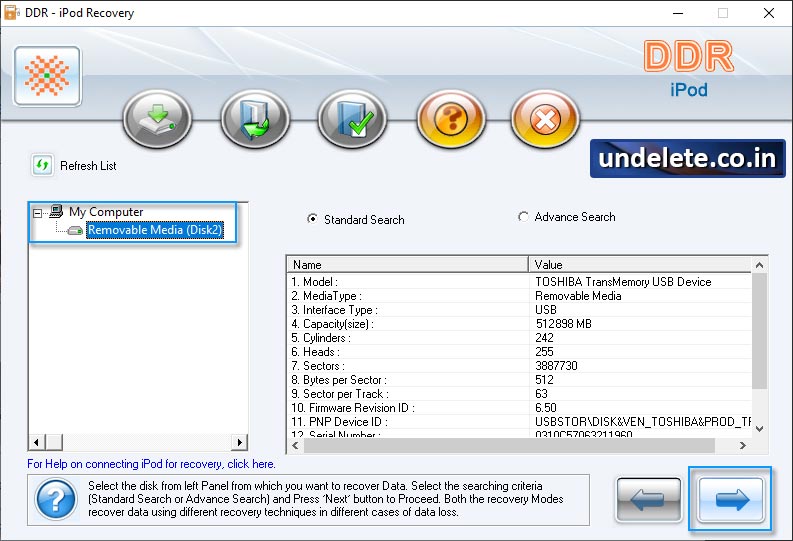
Task: Select Advance Search radio button
Action: [x=523, y=216]
